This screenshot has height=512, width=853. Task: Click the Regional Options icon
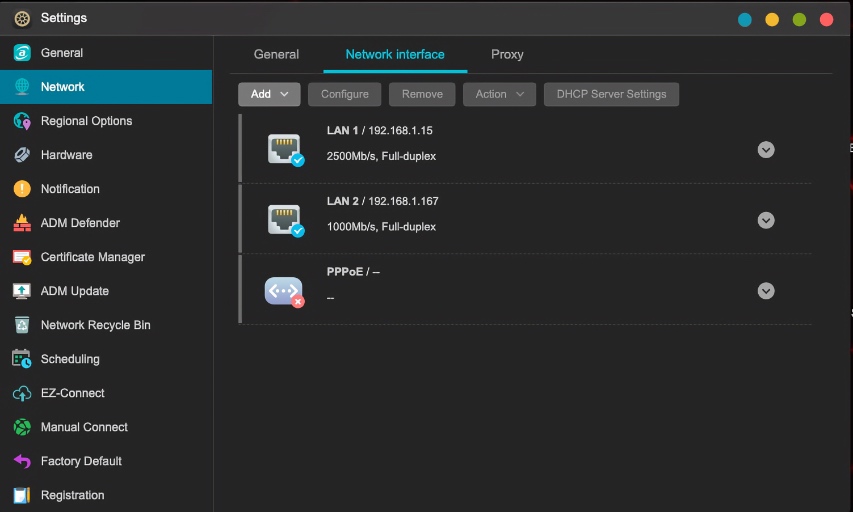click(22, 121)
